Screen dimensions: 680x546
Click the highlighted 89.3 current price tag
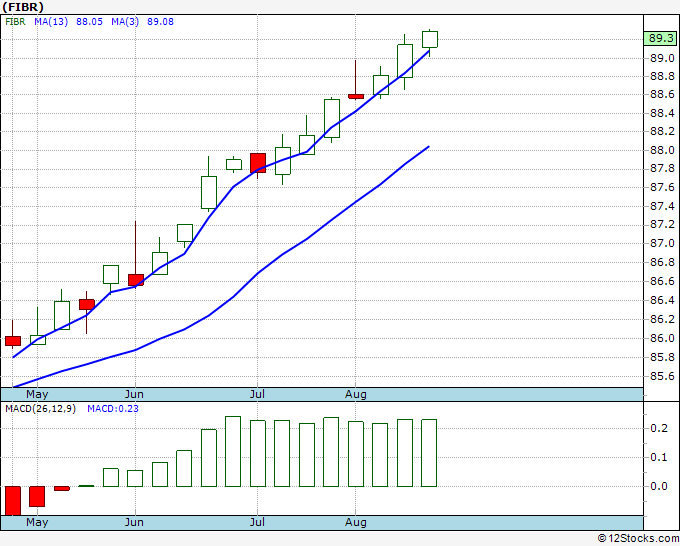(x=659, y=39)
